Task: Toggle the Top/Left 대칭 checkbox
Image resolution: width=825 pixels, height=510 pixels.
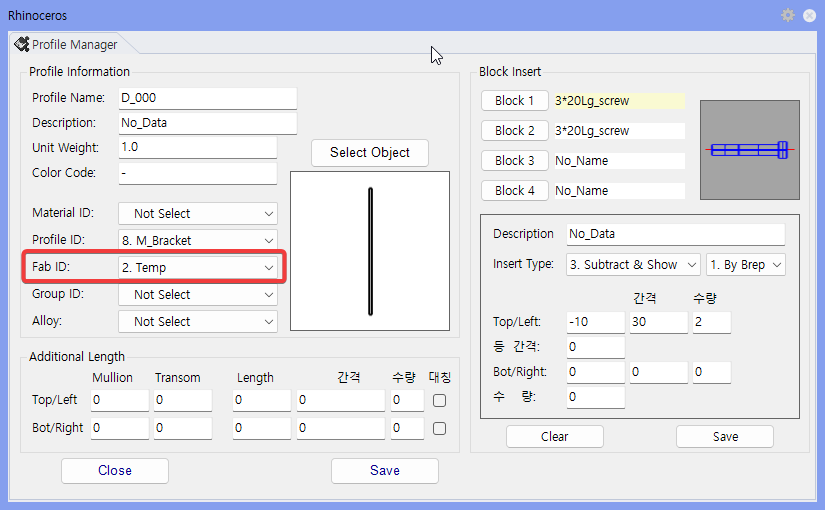Action: 439,401
